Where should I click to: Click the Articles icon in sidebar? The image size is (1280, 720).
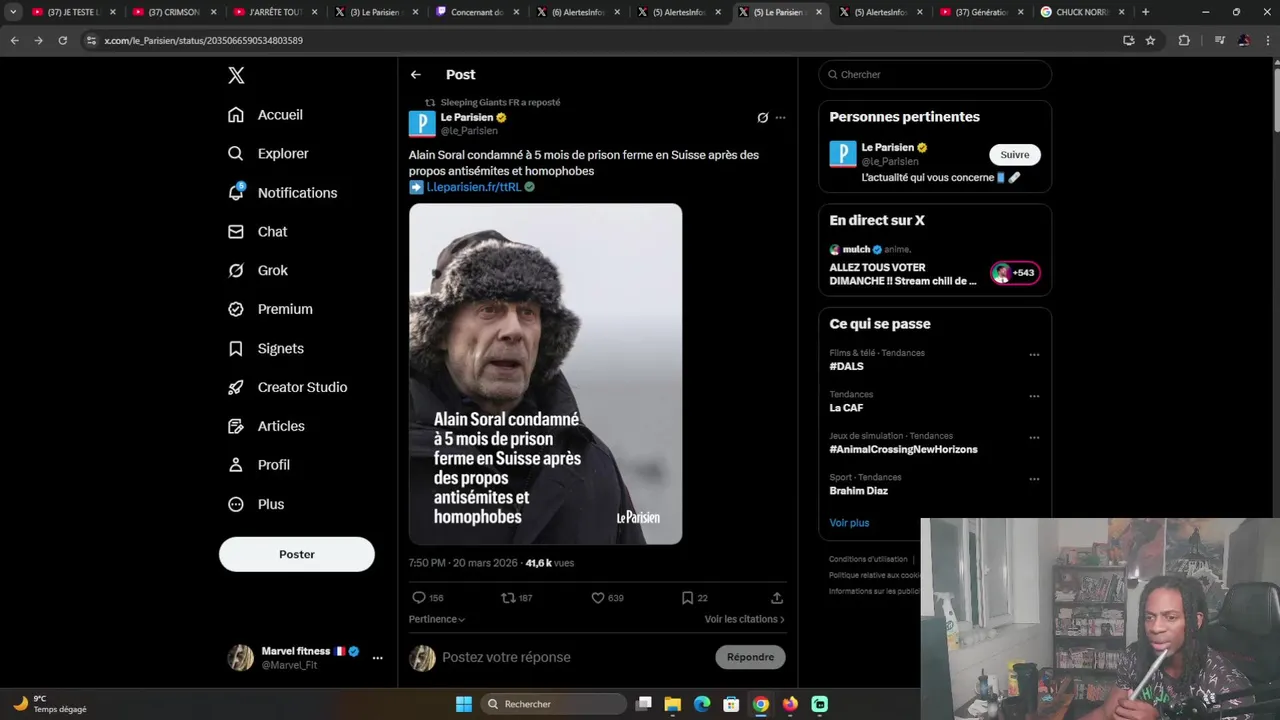236,426
